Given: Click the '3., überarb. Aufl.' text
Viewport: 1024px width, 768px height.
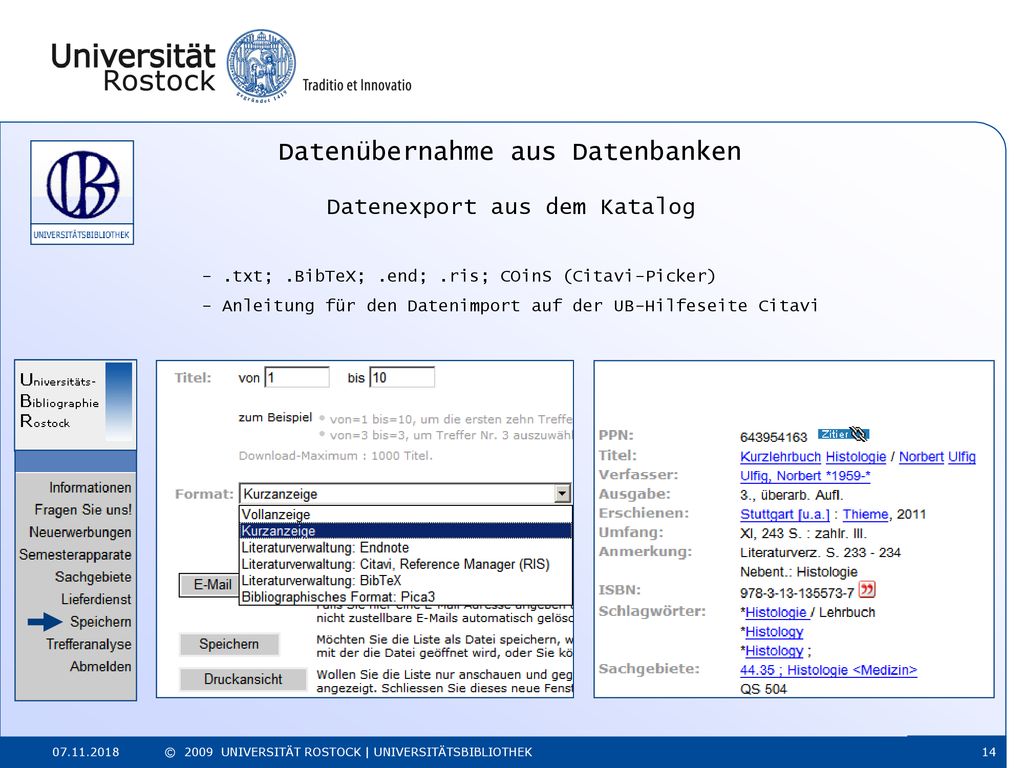Looking at the screenshot, I should (792, 495).
